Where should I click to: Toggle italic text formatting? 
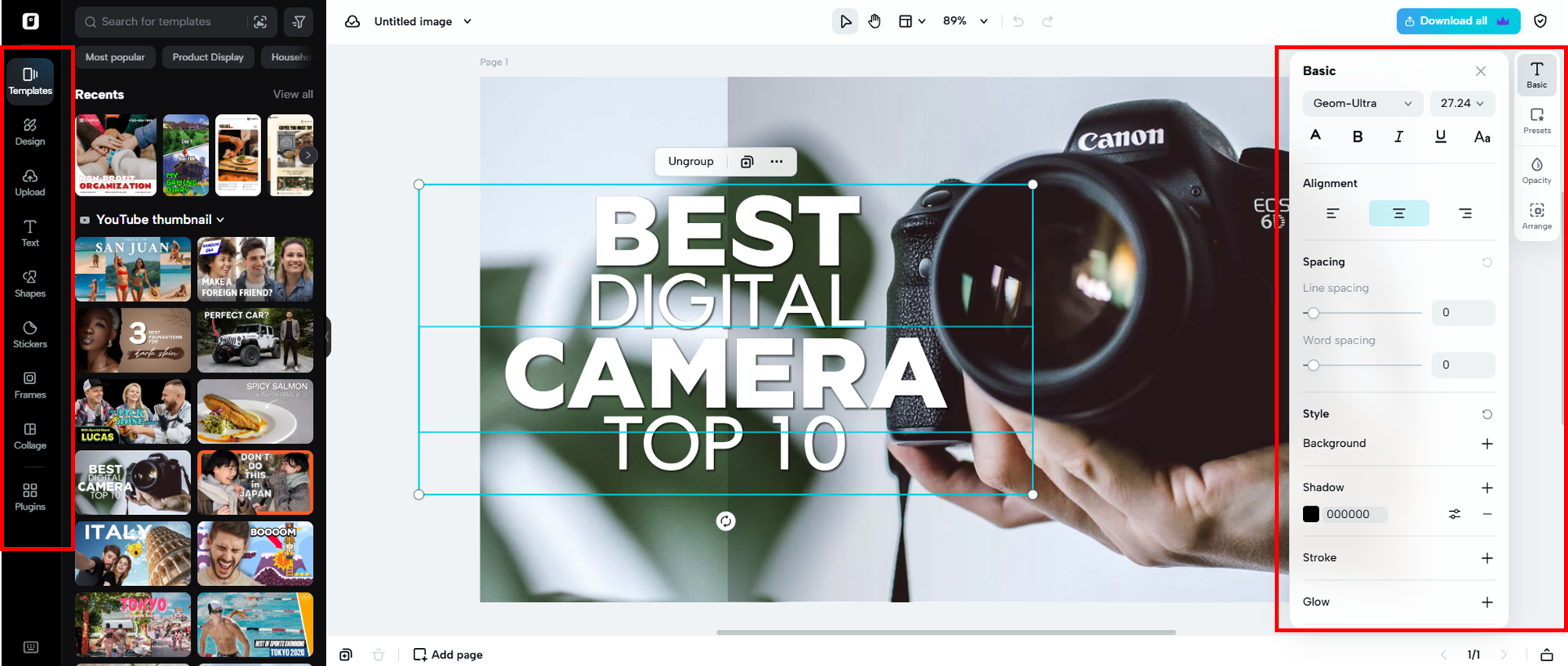(x=1398, y=137)
